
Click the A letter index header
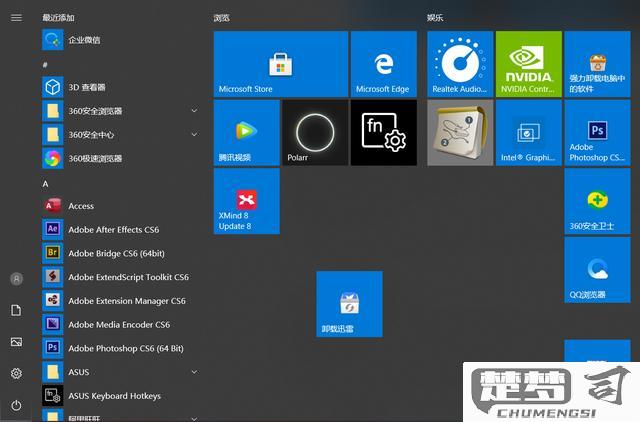(x=45, y=184)
